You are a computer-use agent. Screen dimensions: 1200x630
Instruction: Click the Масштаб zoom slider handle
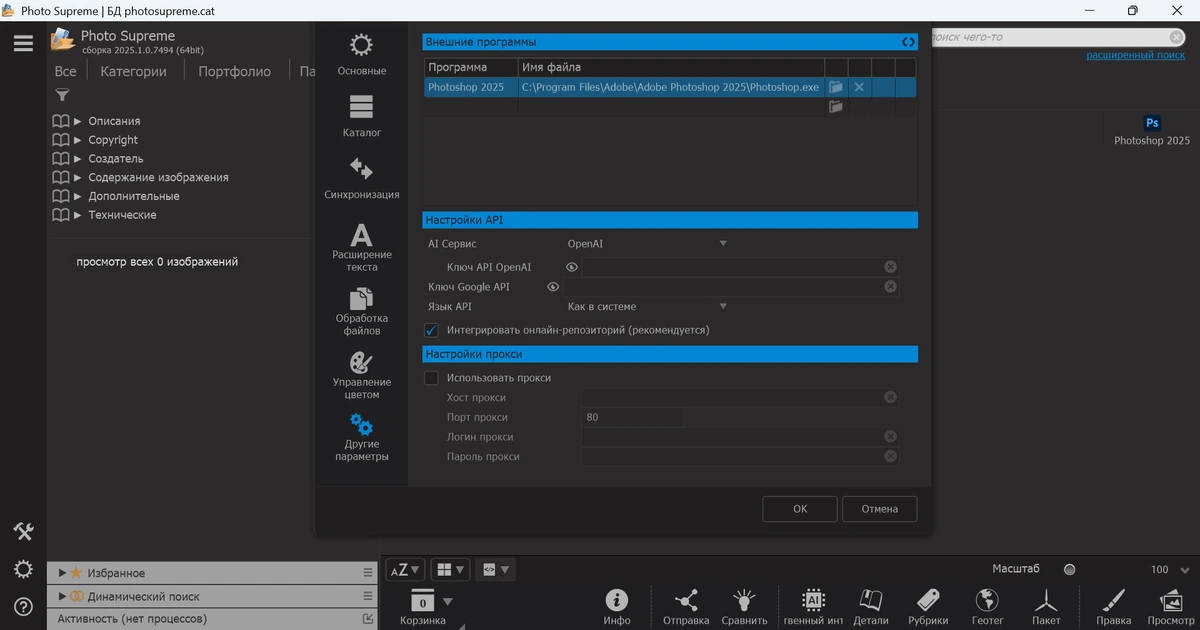(x=1069, y=570)
